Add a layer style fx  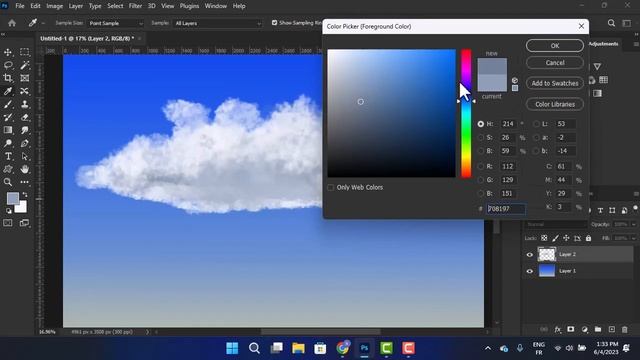click(x=558, y=329)
